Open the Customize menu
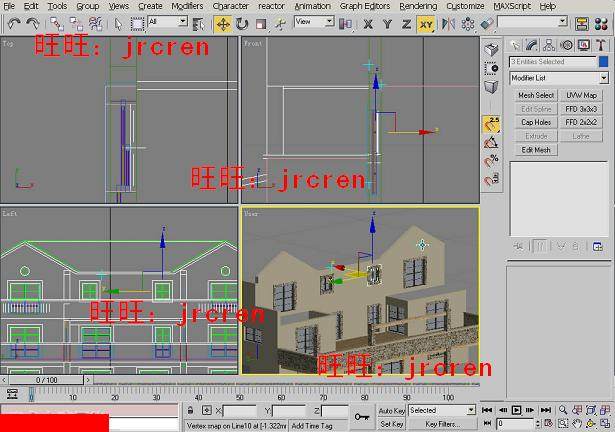 [465, 6]
